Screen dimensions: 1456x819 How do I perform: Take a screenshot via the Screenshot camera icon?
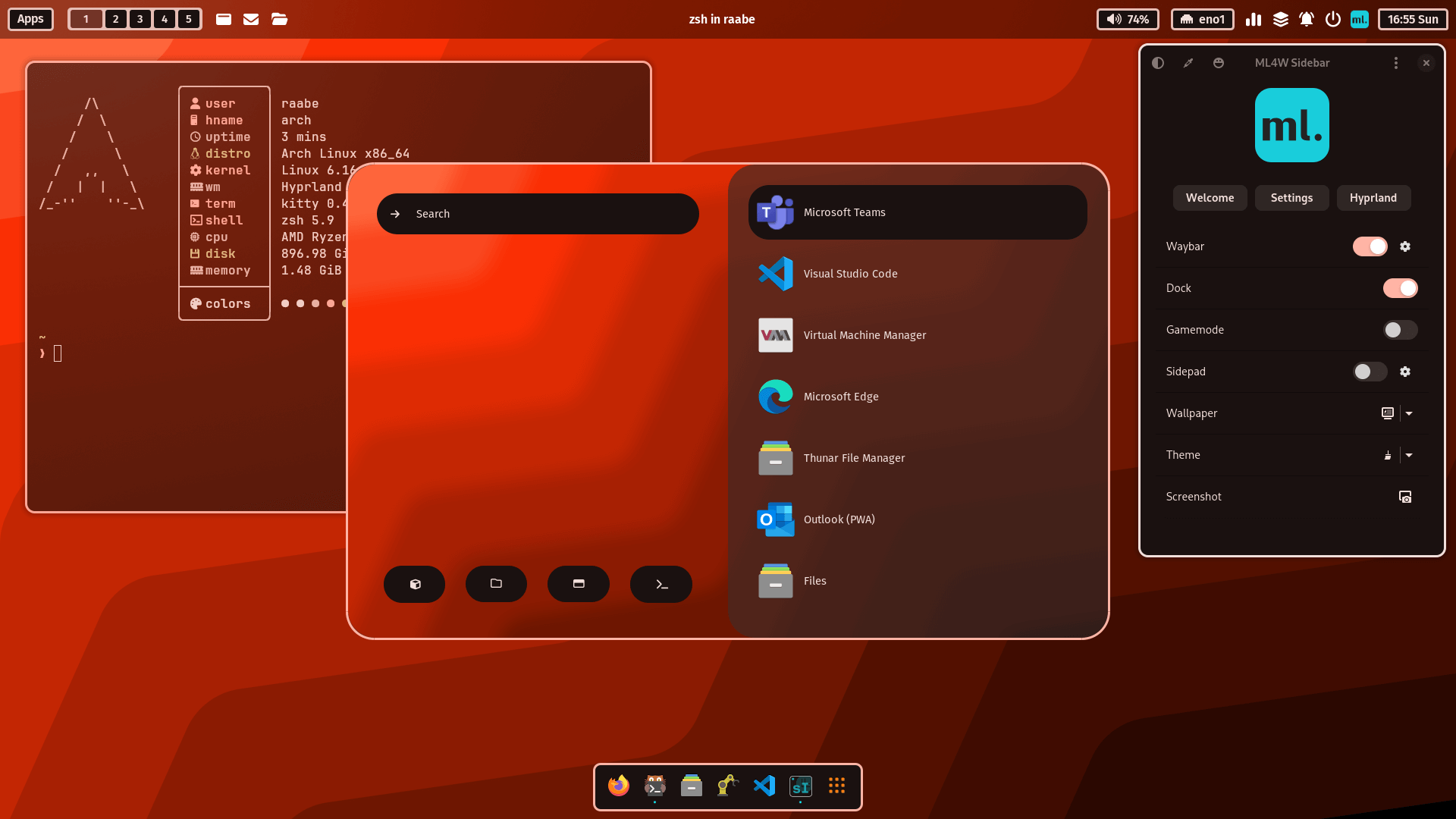tap(1405, 497)
